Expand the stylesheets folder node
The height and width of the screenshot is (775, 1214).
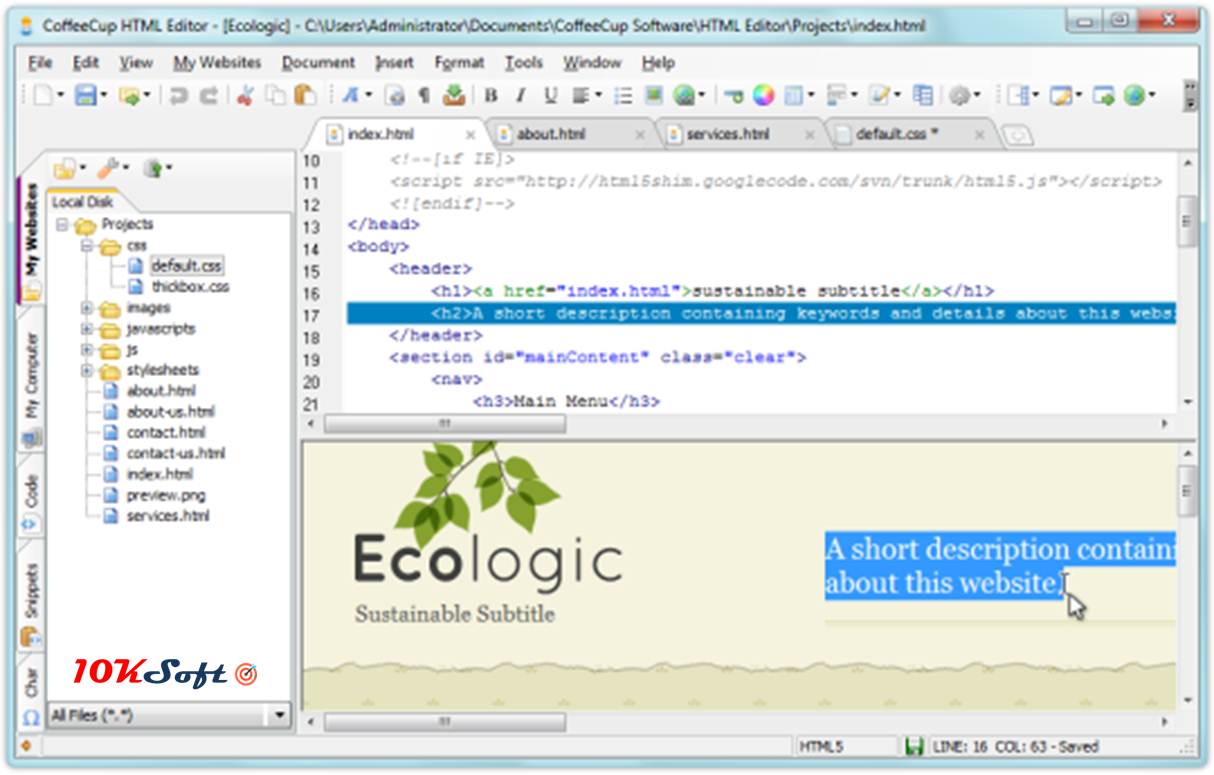click(x=87, y=370)
